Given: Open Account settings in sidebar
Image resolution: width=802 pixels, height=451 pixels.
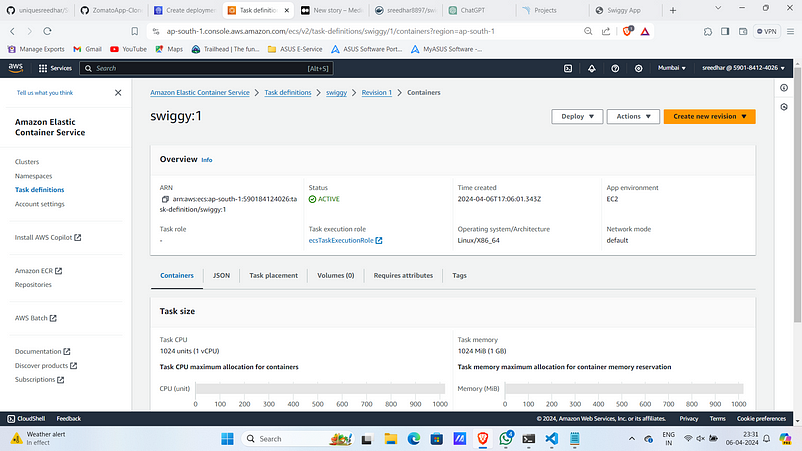Looking at the screenshot, I should click(40, 204).
